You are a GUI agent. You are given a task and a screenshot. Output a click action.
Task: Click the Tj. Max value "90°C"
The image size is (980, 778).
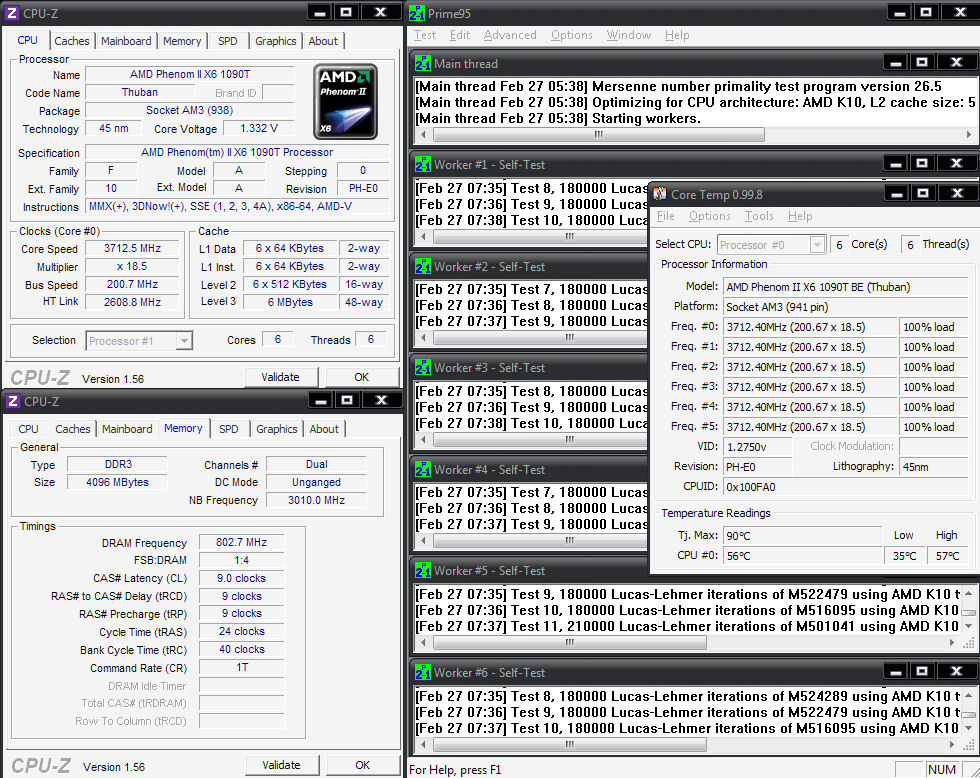point(802,536)
